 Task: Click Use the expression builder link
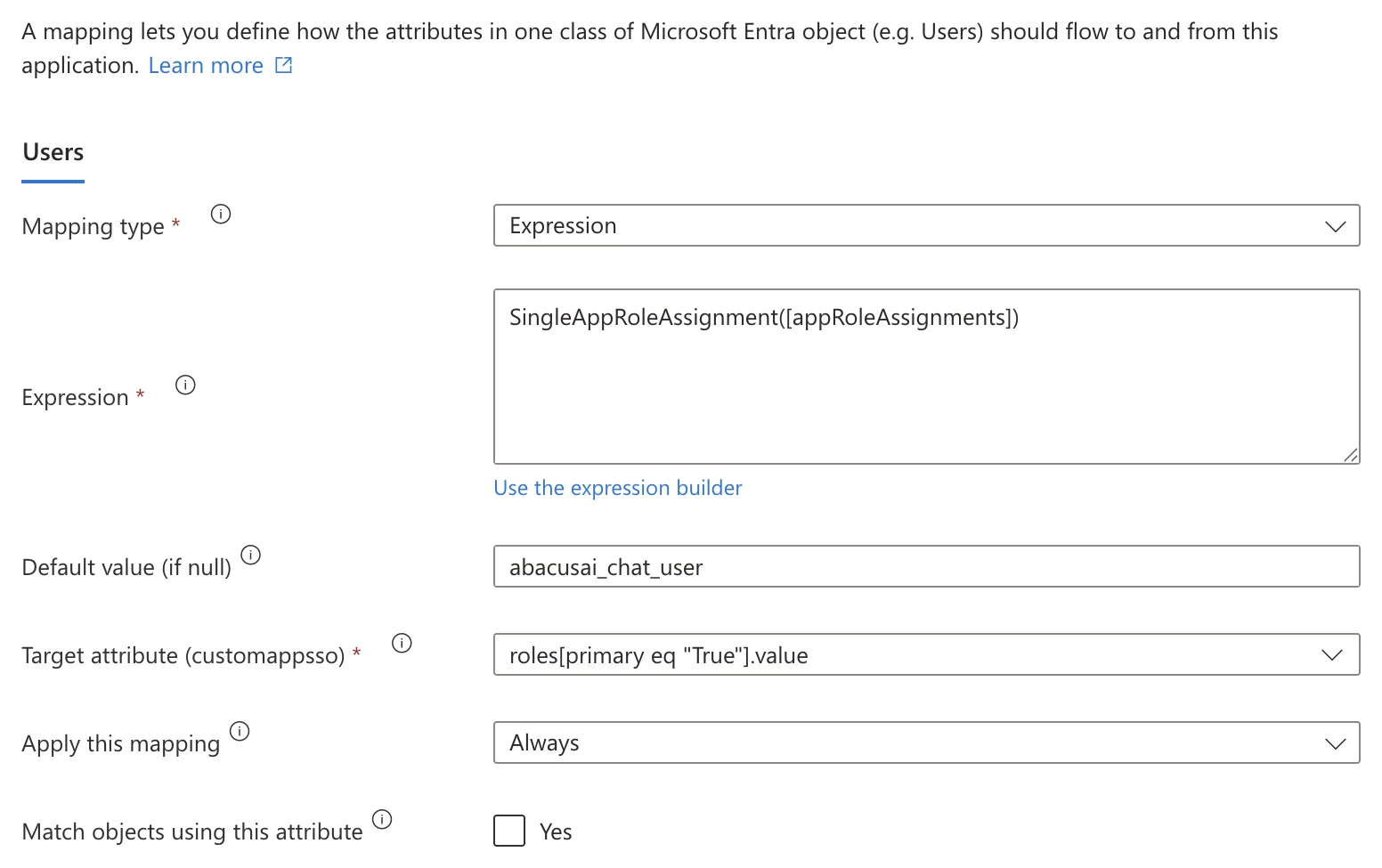pyautogui.click(x=618, y=488)
